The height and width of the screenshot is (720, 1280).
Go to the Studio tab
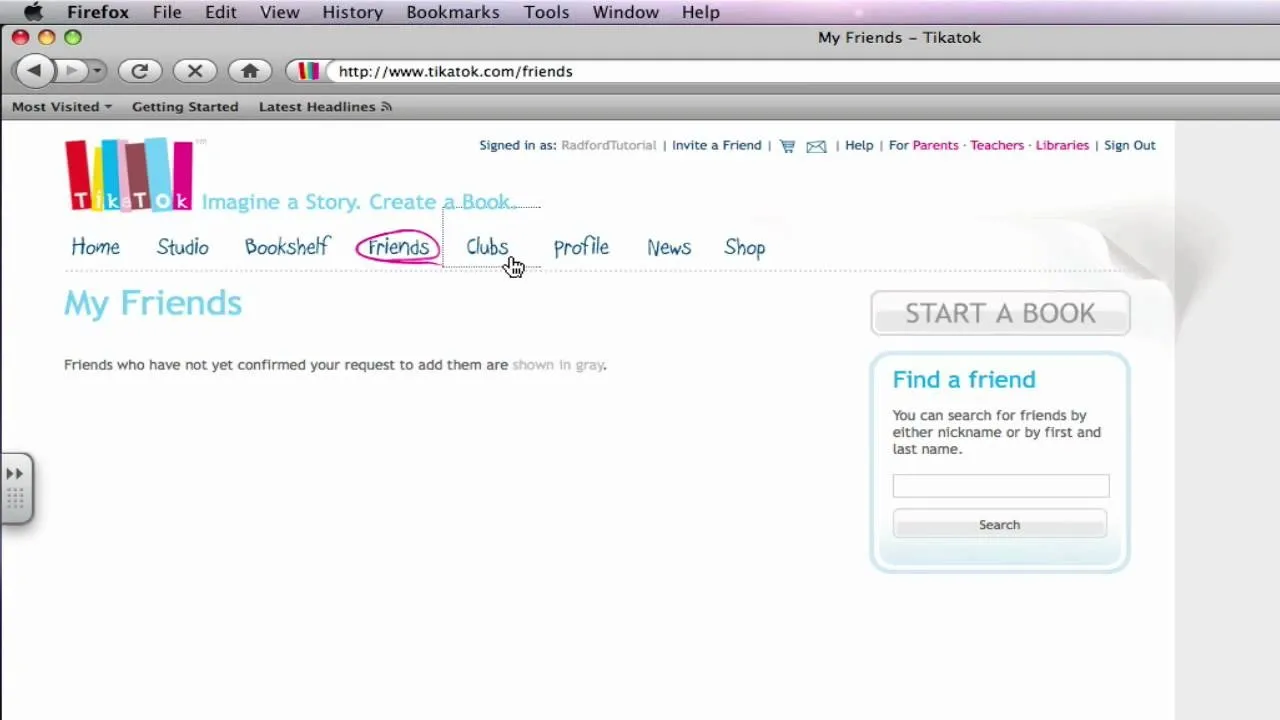(x=182, y=247)
